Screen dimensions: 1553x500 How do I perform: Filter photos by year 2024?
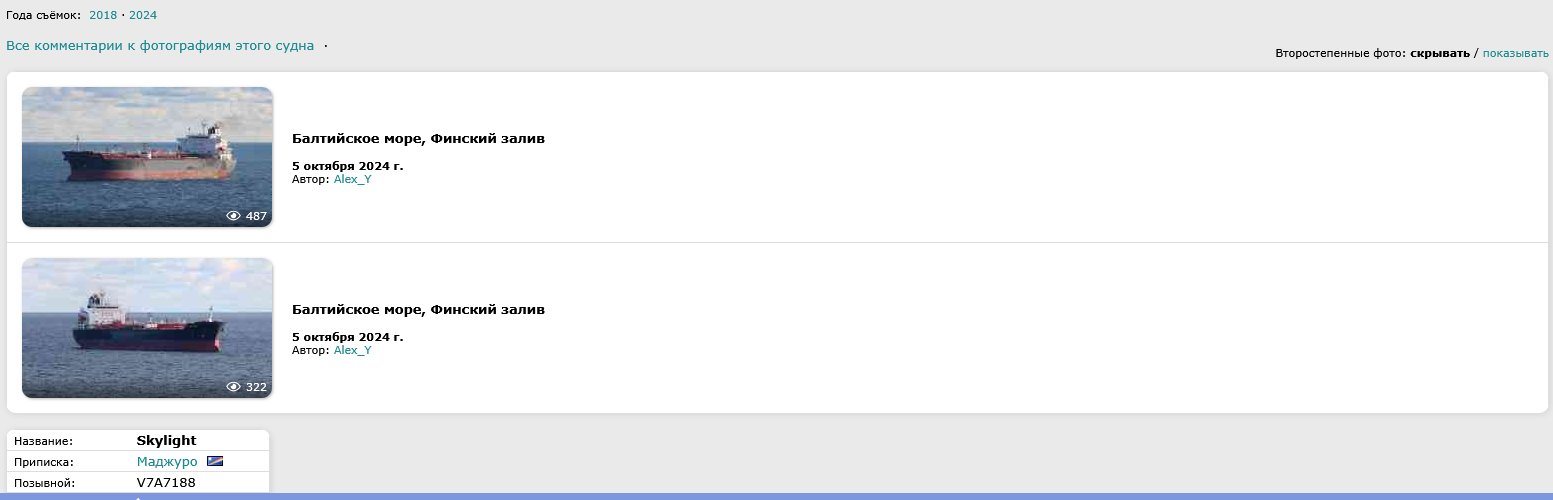click(143, 15)
